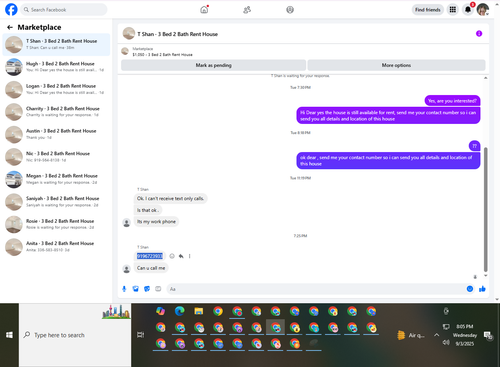The height and width of the screenshot is (367, 500).
Task: Click the taskbar 'Type here to search' box
Action: tap(75, 335)
